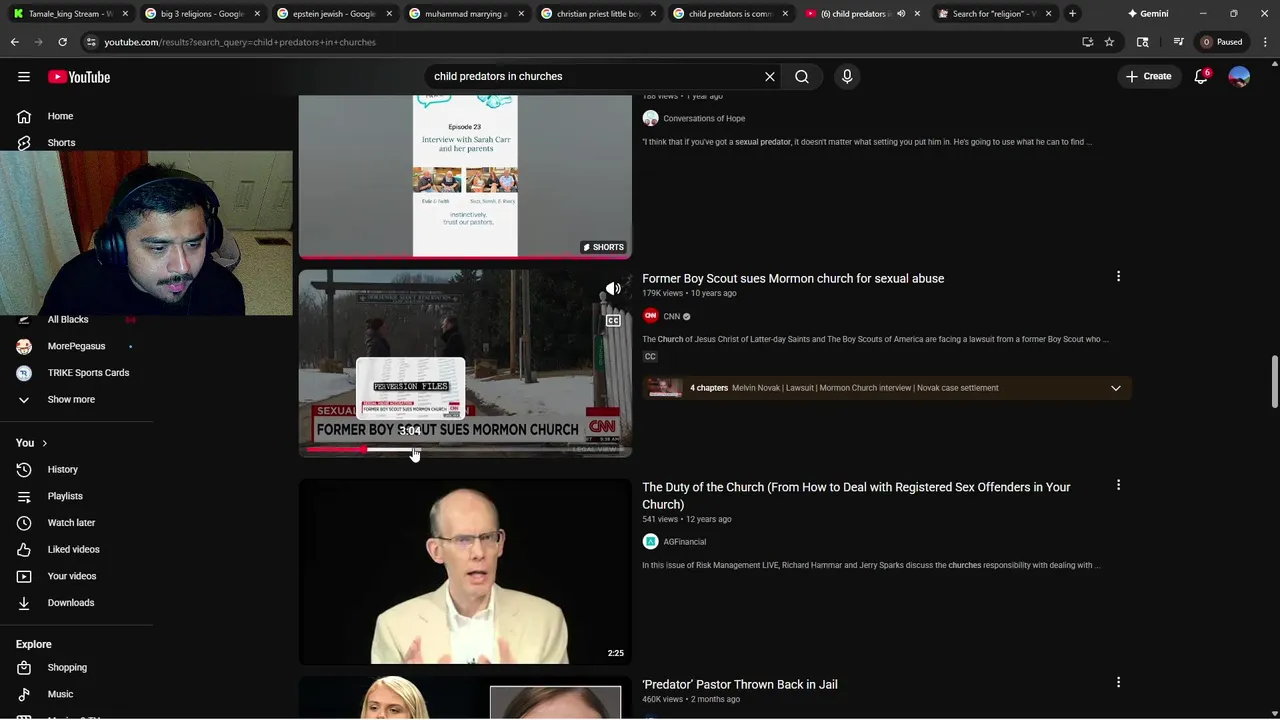Viewport: 1280px width, 720px height.
Task: Open the Conversations of Hope Shorts thumbnail
Action: (465, 176)
